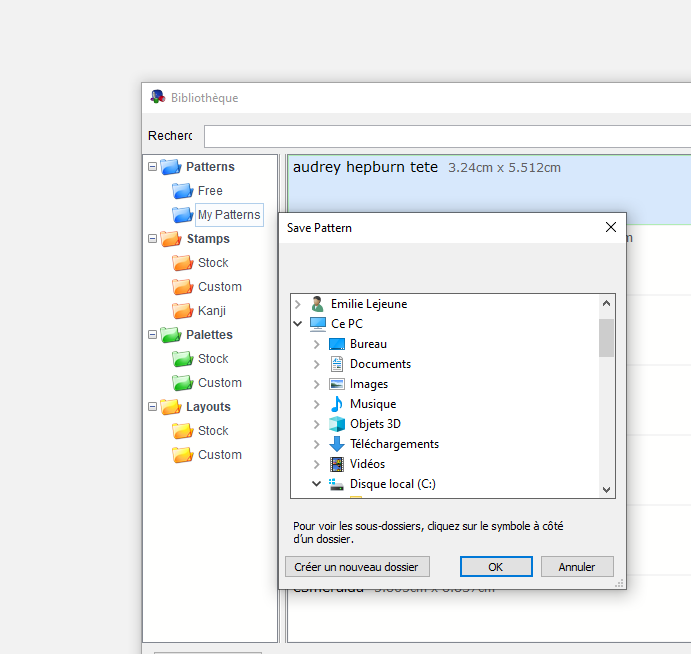Select the blue Free patterns folder icon
The height and width of the screenshot is (654, 691).
click(x=182, y=191)
